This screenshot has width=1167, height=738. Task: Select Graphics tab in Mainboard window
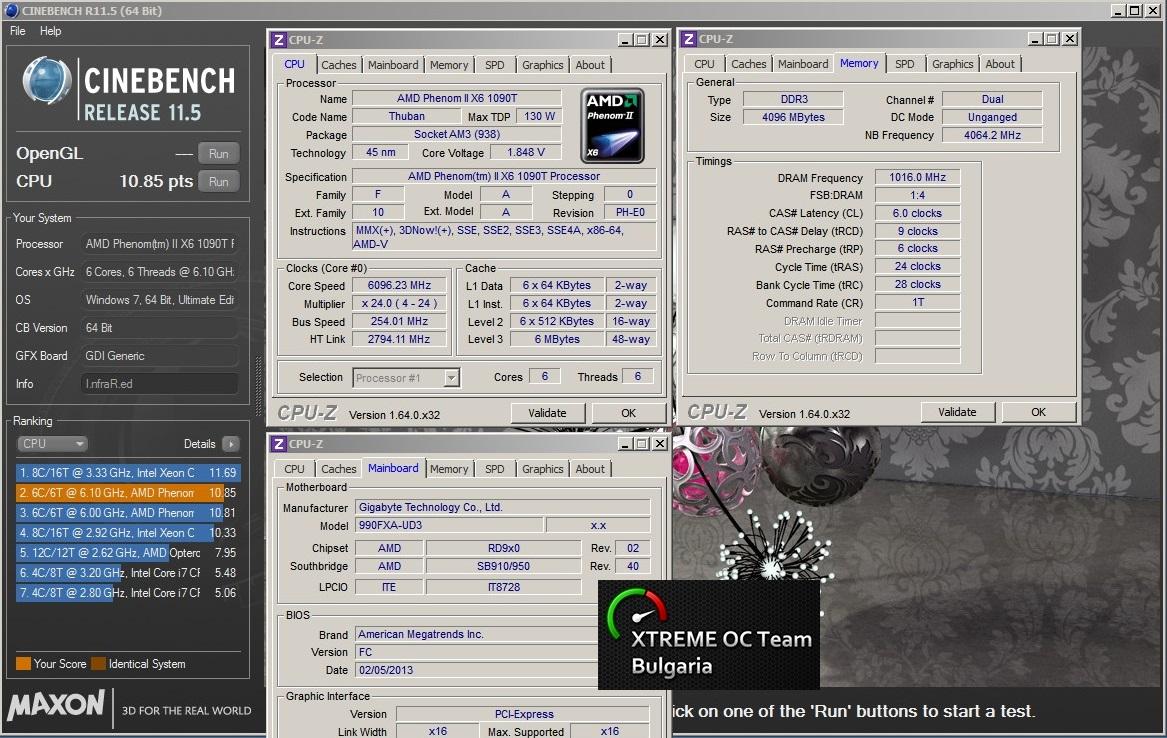543,469
